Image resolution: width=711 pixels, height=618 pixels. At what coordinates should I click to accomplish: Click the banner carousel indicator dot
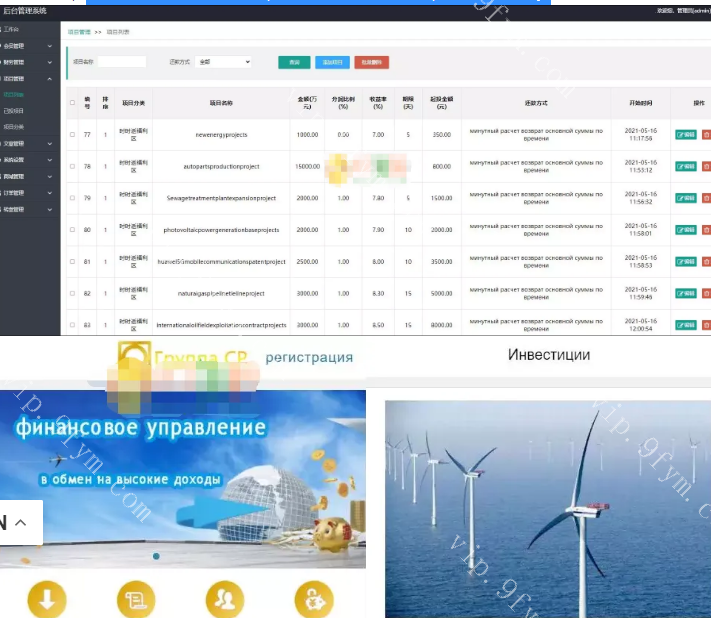click(156, 556)
